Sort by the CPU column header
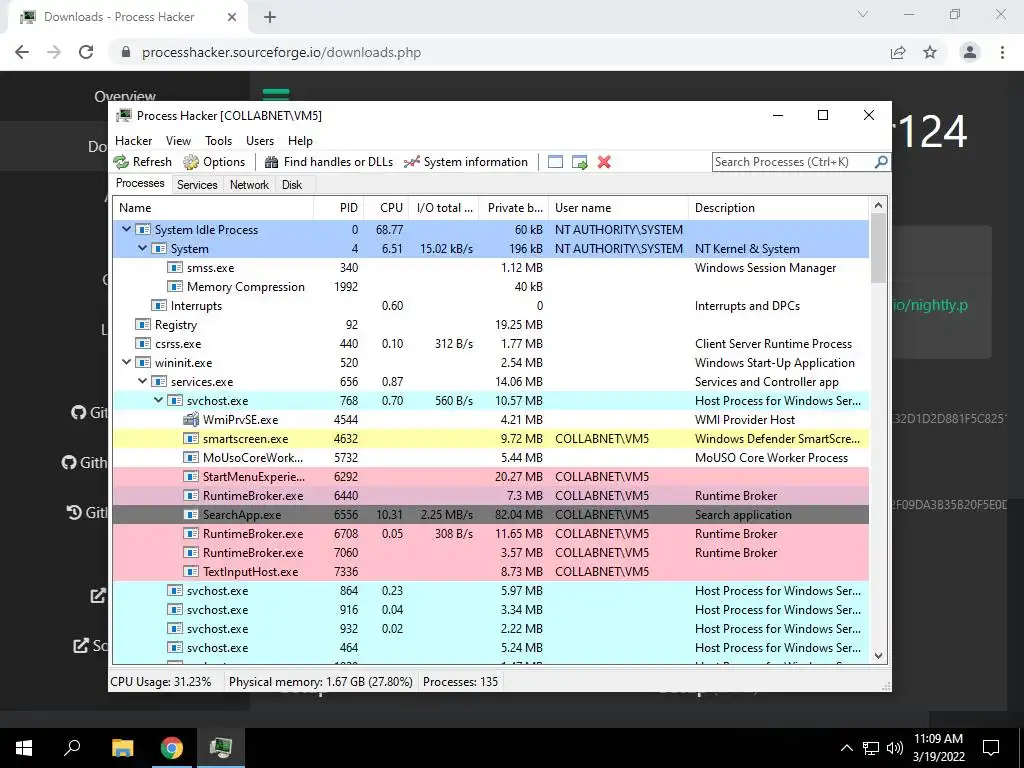This screenshot has height=768, width=1024. pos(386,208)
